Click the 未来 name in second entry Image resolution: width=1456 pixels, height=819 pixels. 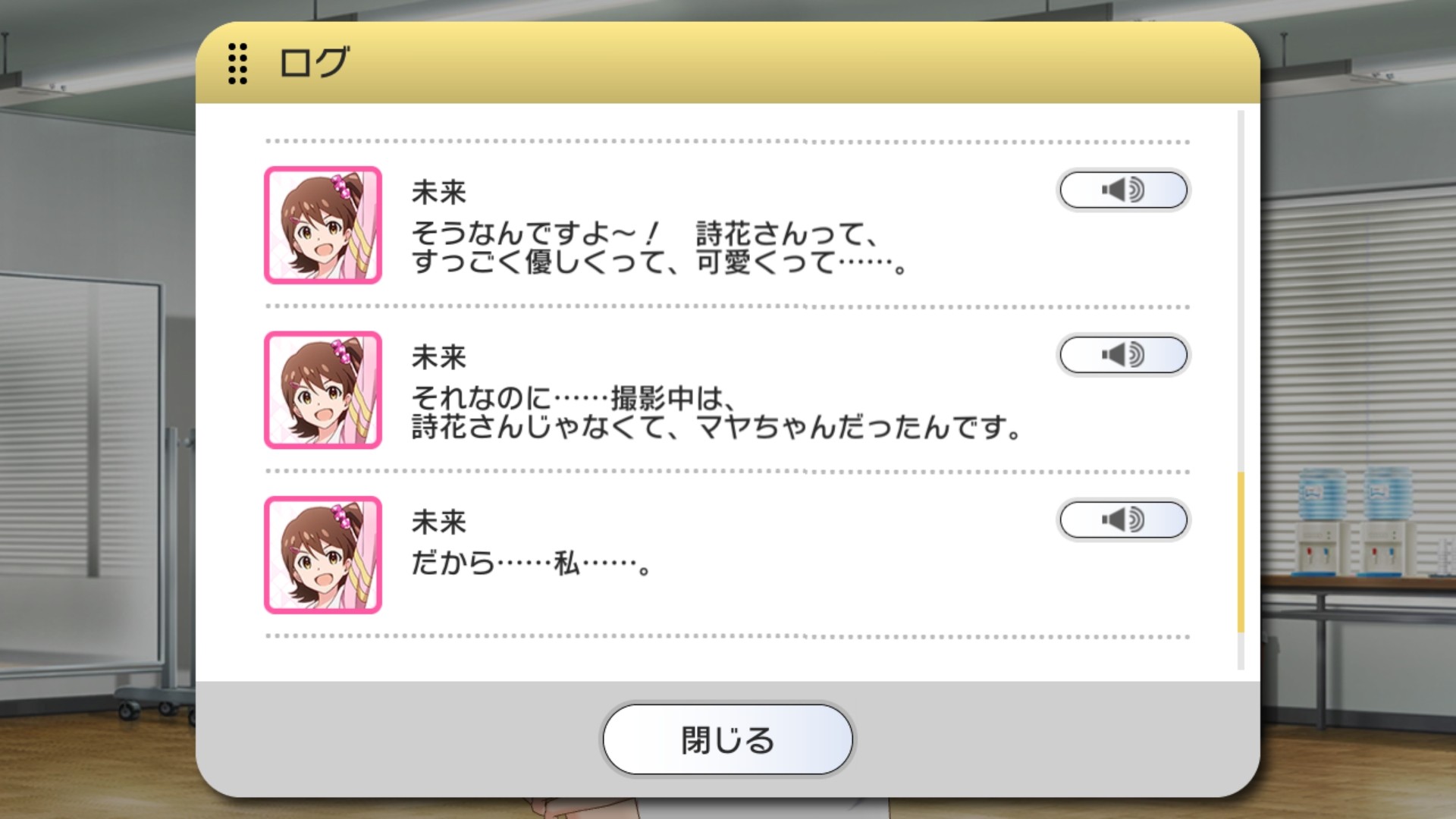pos(438,357)
